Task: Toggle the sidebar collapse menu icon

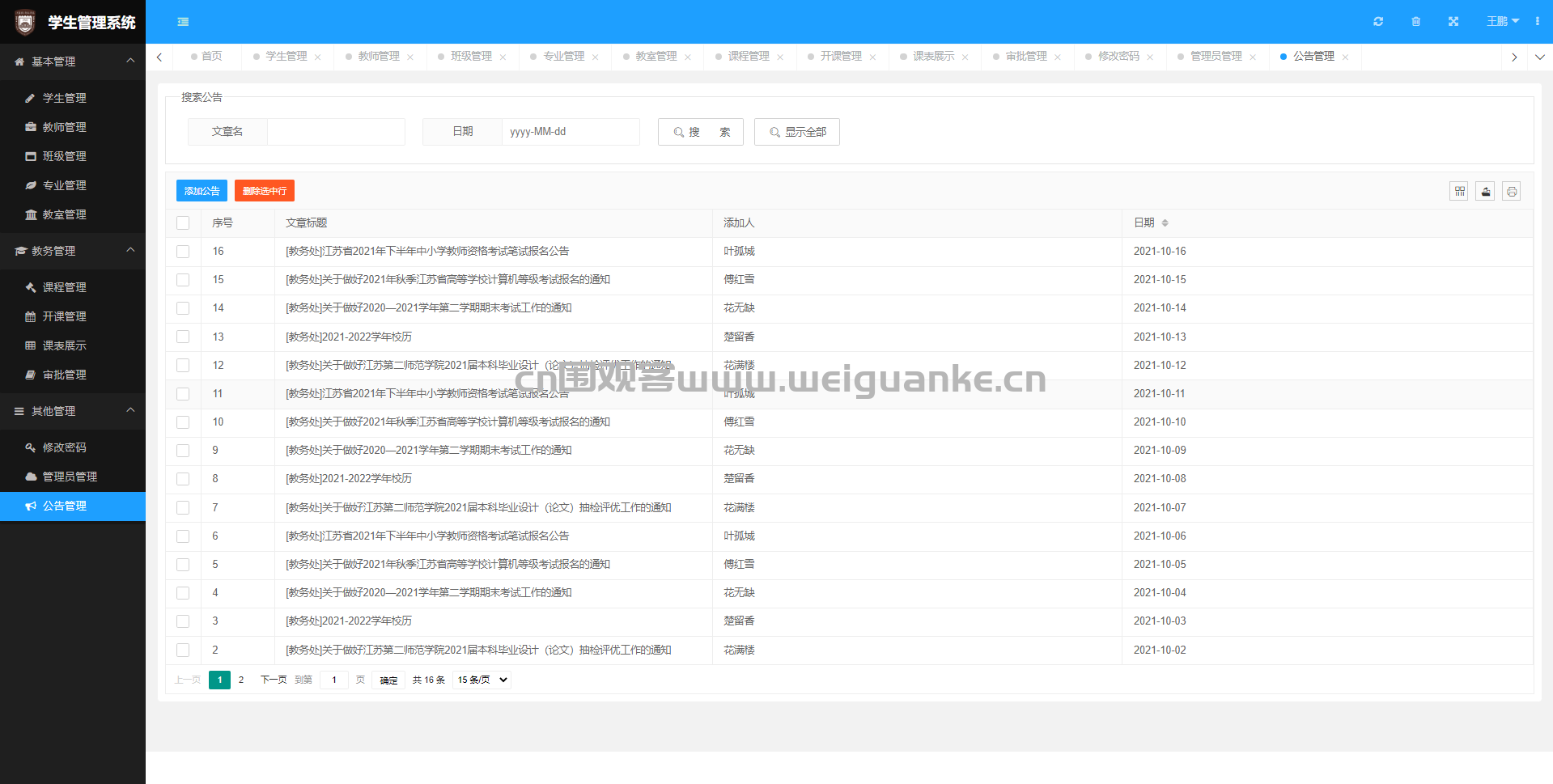Action: pos(183,22)
